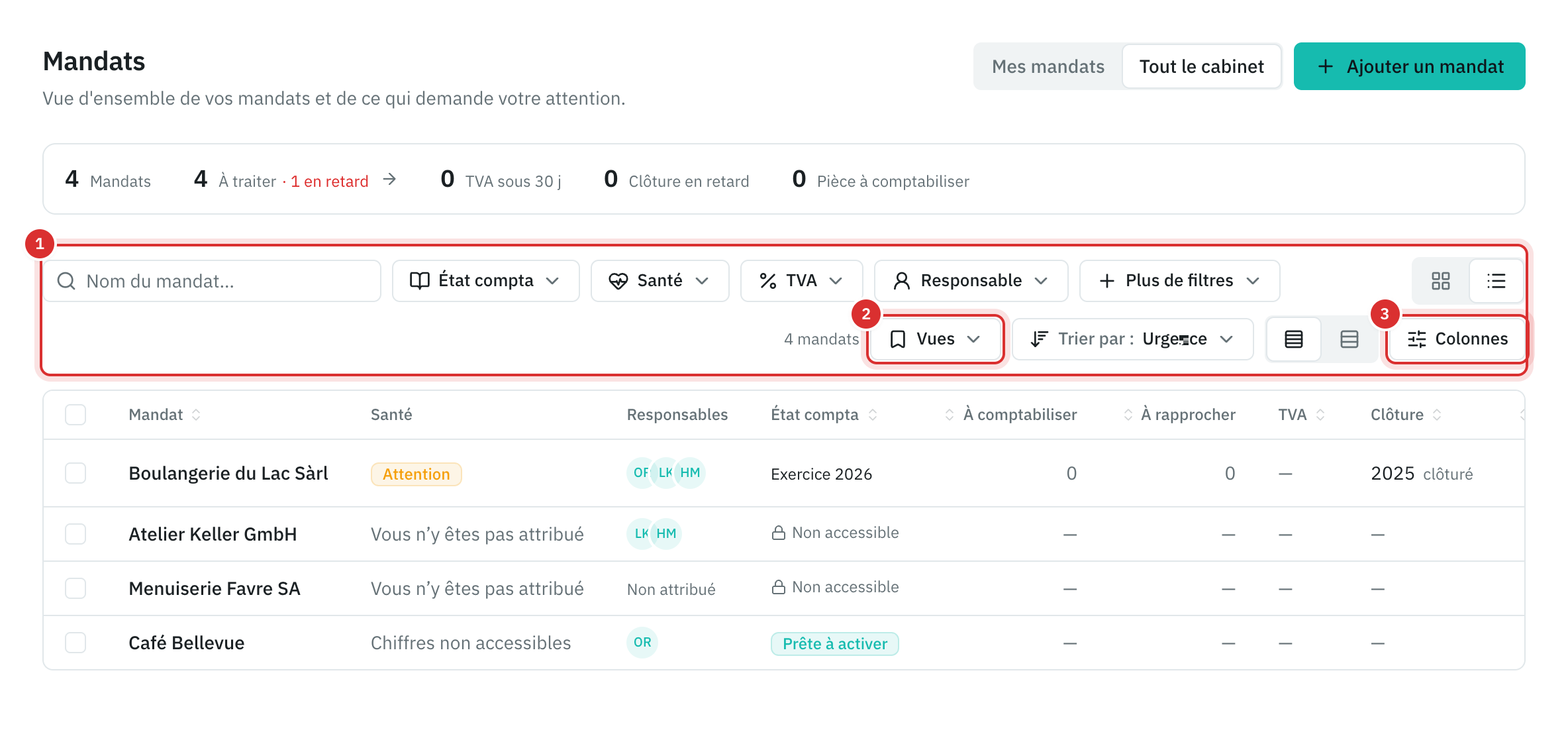The image size is (1568, 742).
Task: Click the HM avatar in Atelier Keller row
Action: [x=666, y=534]
